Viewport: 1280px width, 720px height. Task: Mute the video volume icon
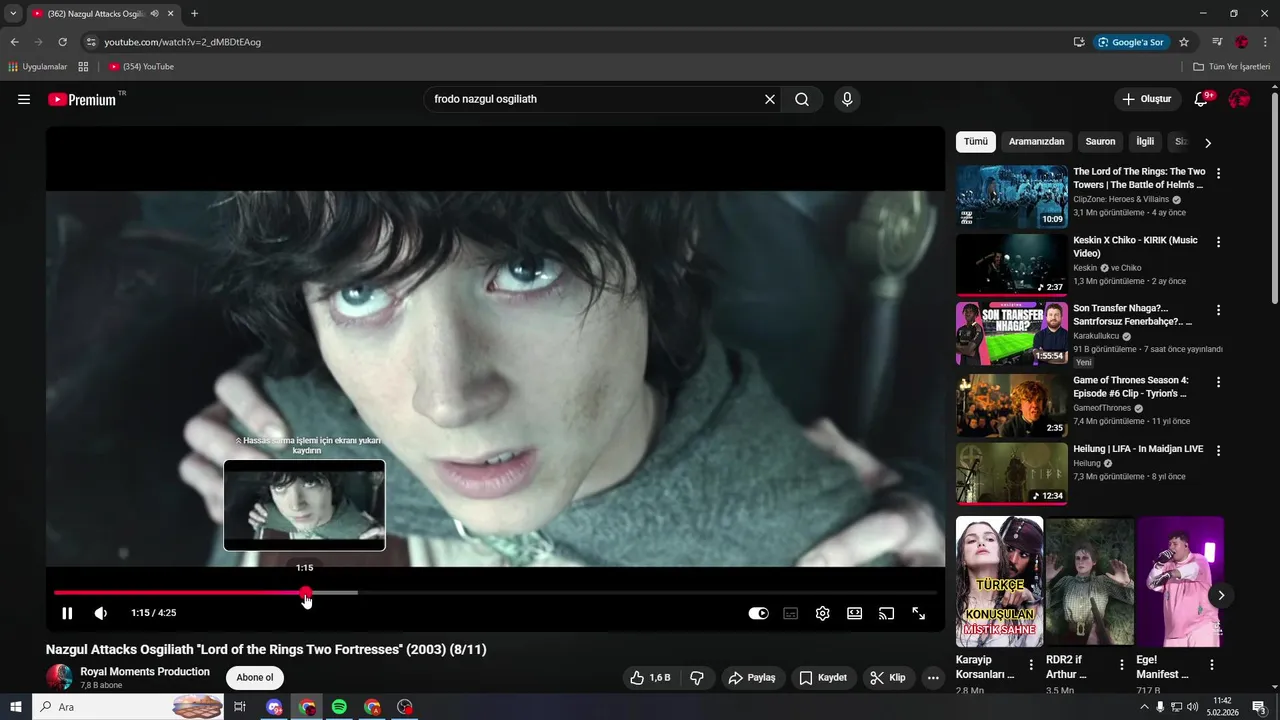click(101, 613)
